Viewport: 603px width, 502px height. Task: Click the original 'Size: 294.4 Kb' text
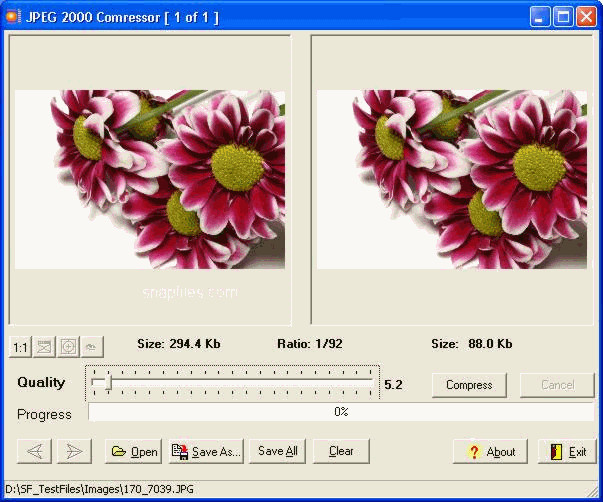point(179,344)
